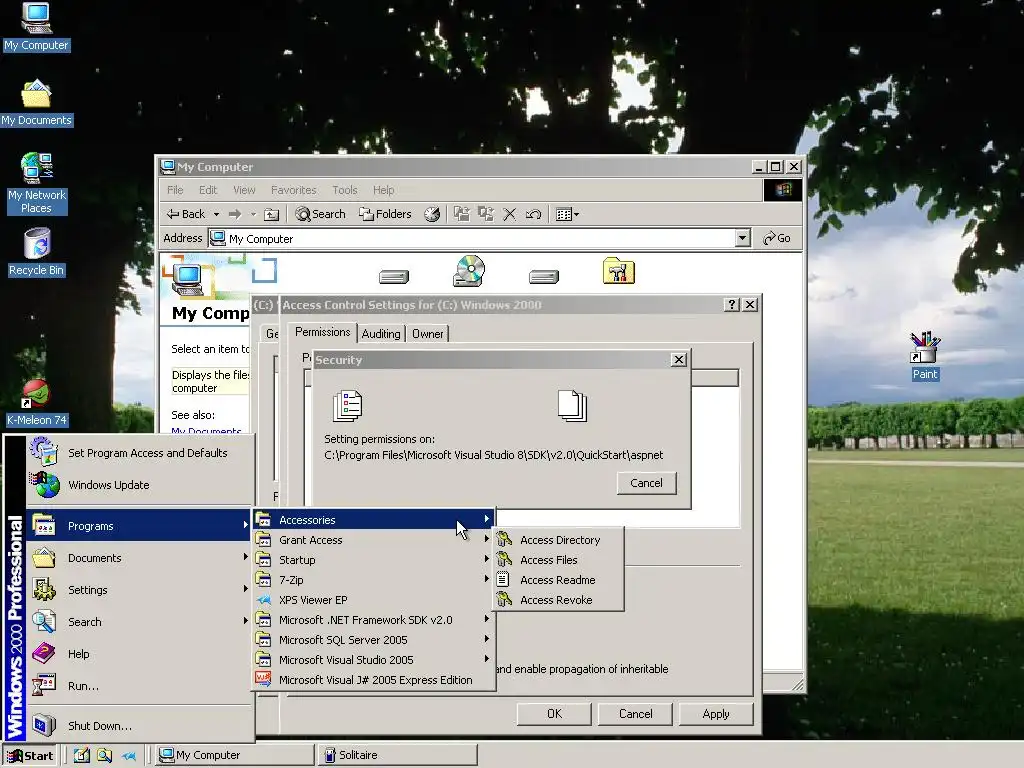
Task: Click the Up folder toolbar icon
Action: click(271, 214)
